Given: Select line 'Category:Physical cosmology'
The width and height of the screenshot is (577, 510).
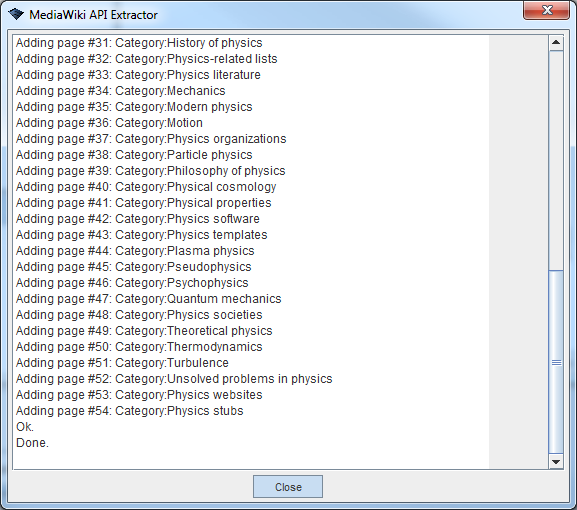Looking at the screenshot, I should coord(146,187).
